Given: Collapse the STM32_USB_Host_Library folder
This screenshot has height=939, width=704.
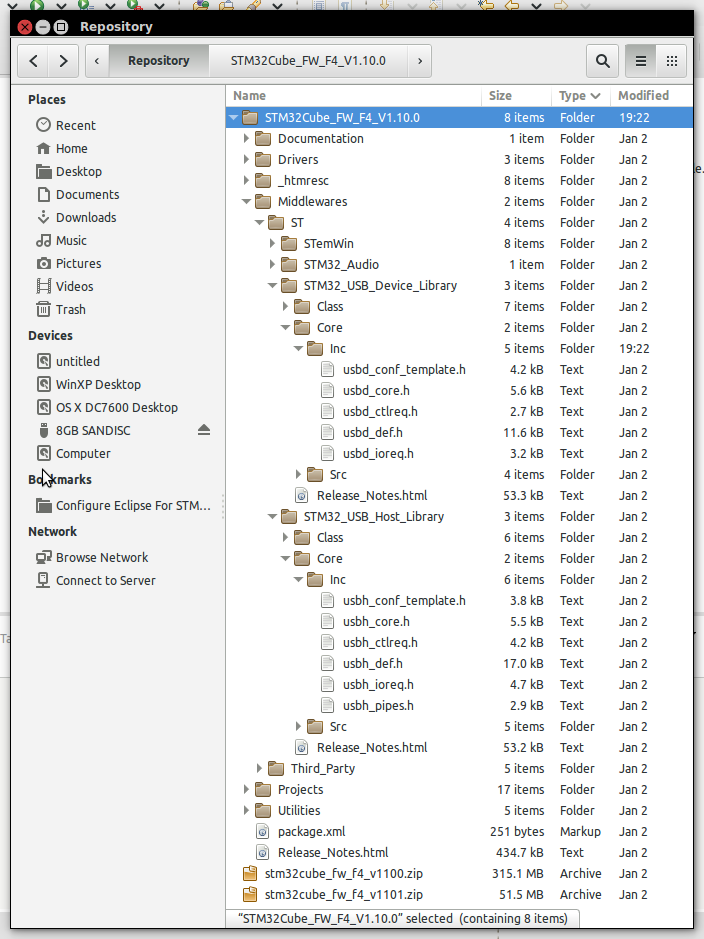Looking at the screenshot, I should [273, 517].
